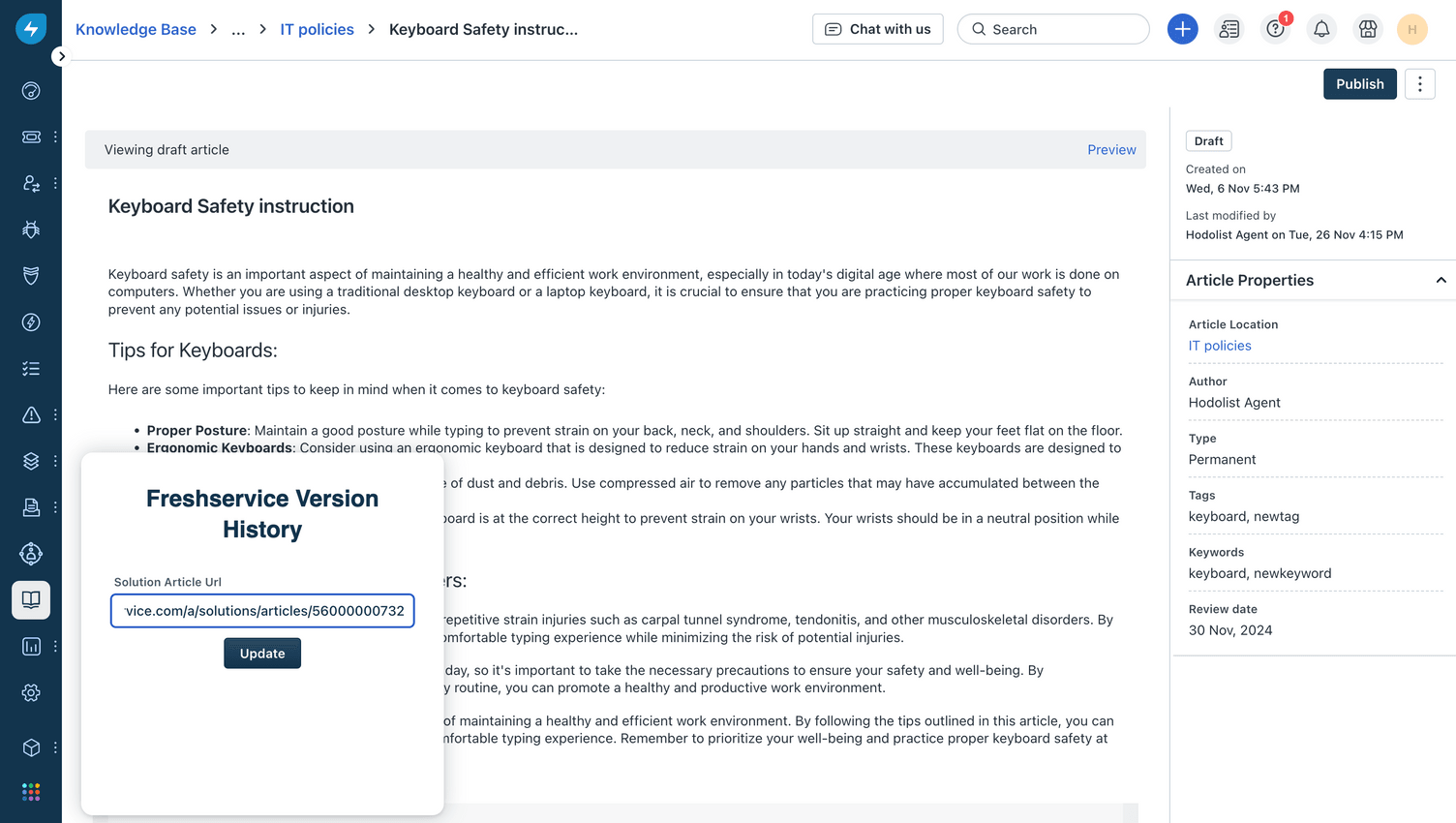This screenshot has width=1456, height=823.
Task: Open the IT policies article location link
Action: click(1220, 346)
